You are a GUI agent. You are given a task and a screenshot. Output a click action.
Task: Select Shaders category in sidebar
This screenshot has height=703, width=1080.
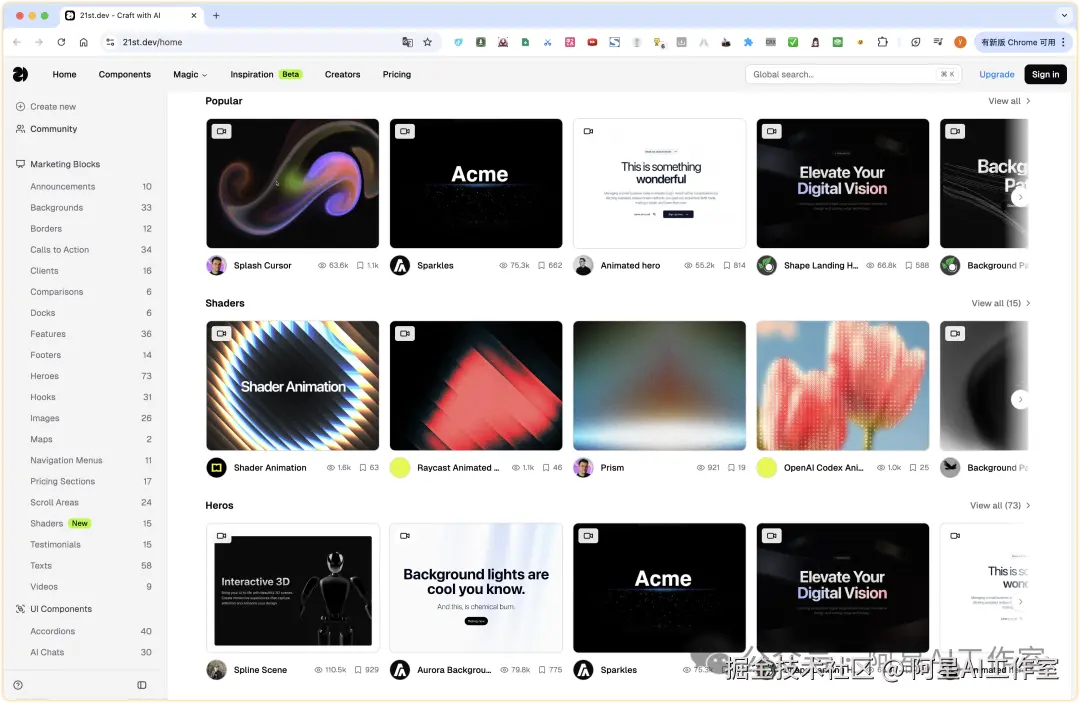point(46,523)
